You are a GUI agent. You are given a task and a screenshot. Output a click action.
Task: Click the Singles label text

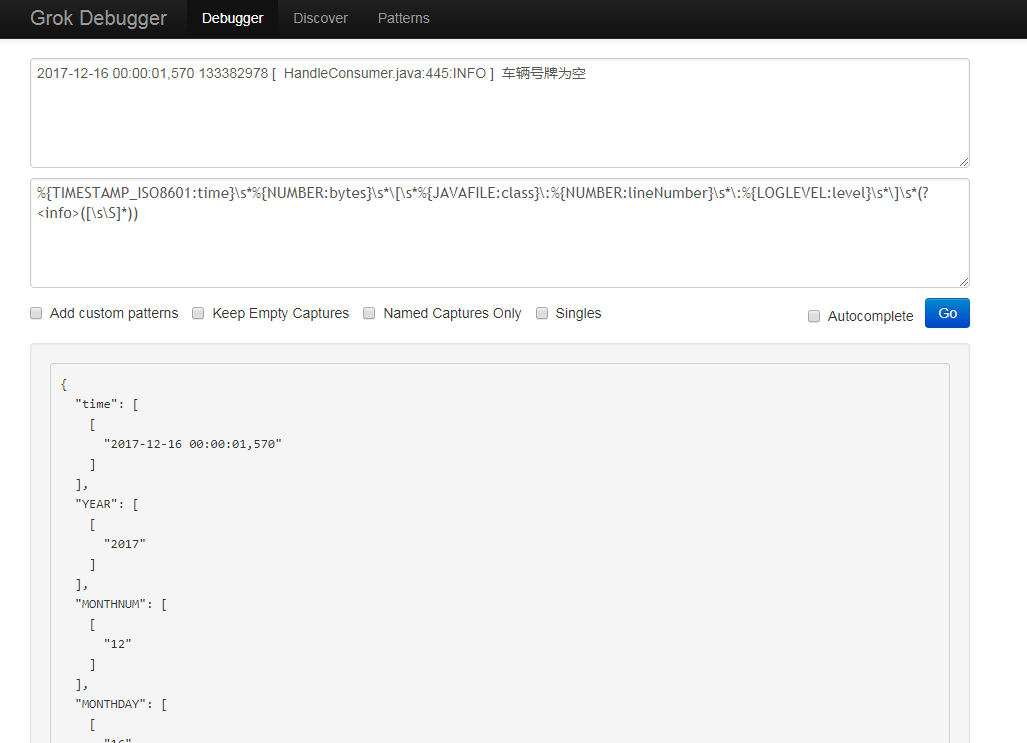(578, 313)
